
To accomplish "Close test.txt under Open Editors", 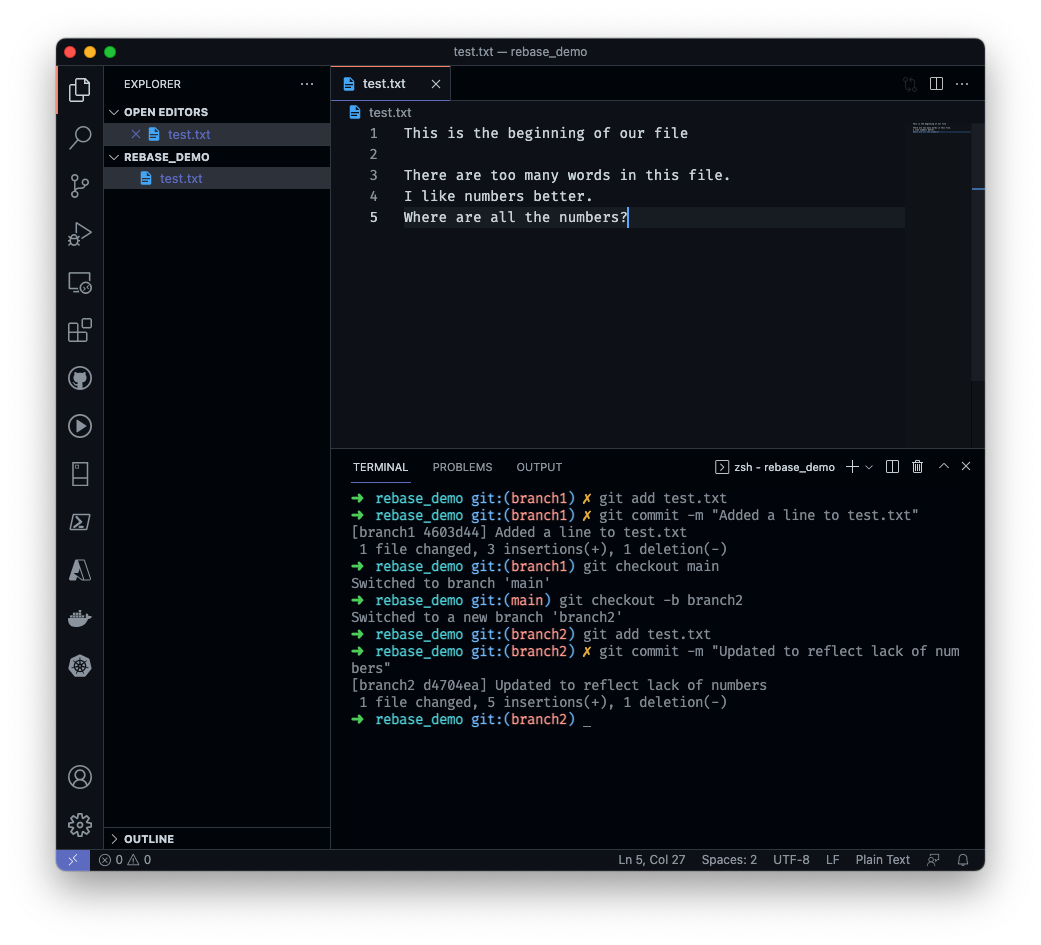I will click(x=135, y=134).
